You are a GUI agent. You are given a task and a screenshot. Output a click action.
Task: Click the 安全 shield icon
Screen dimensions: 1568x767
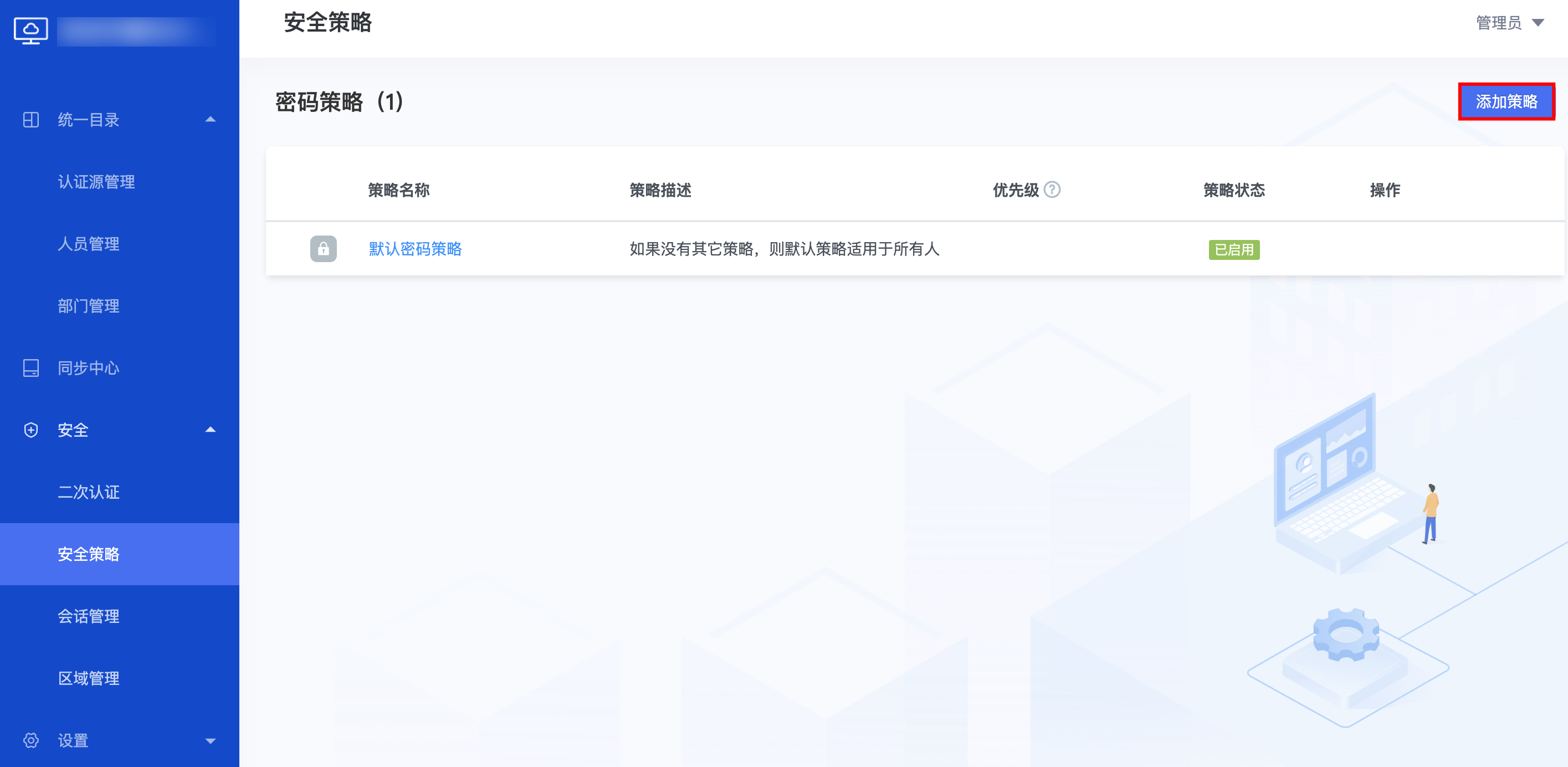coord(30,429)
